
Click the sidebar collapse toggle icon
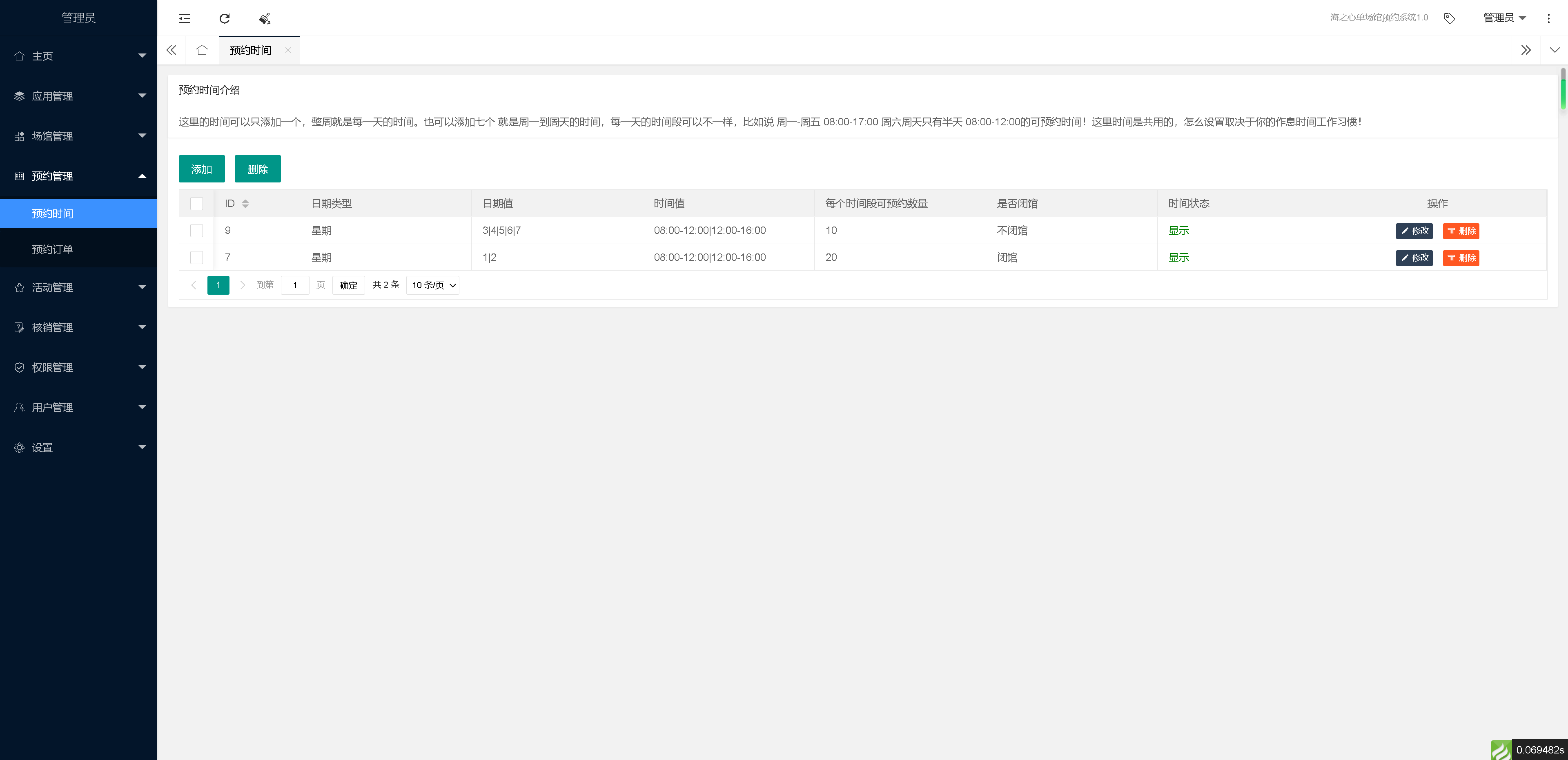tap(185, 18)
